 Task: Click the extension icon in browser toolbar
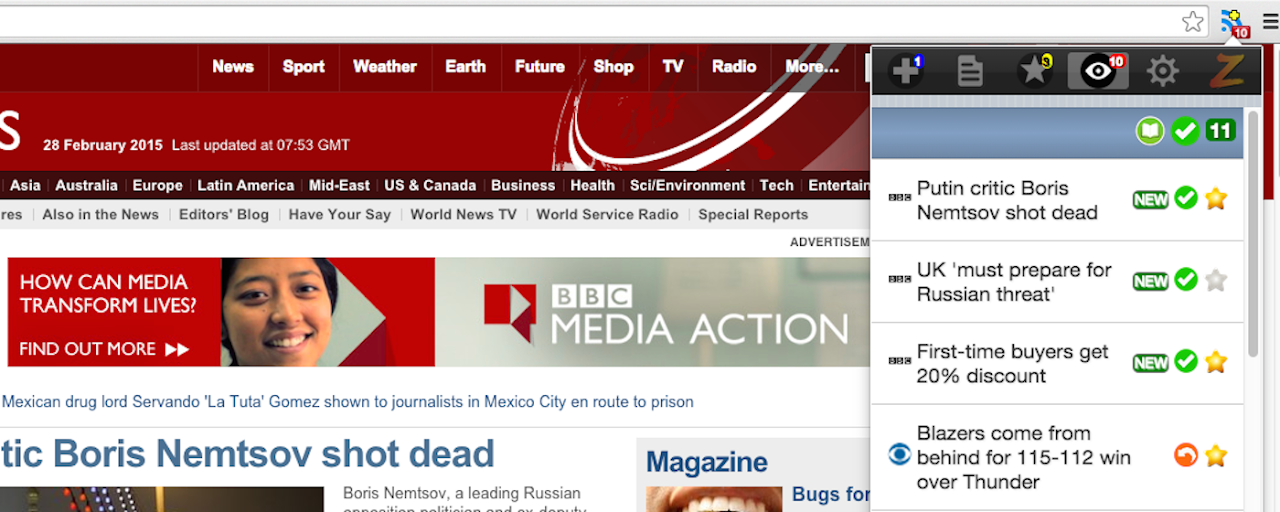1234,22
